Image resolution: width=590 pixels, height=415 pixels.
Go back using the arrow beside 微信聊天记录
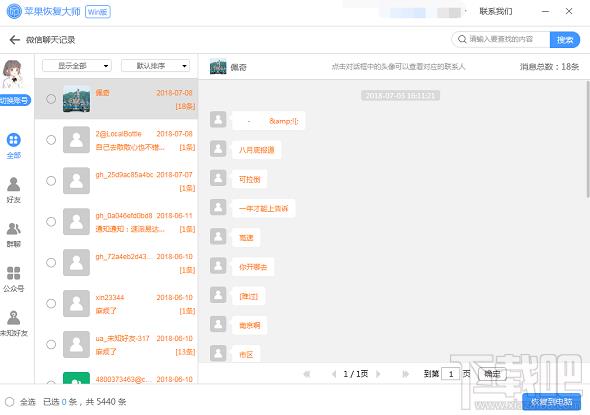(x=15, y=40)
